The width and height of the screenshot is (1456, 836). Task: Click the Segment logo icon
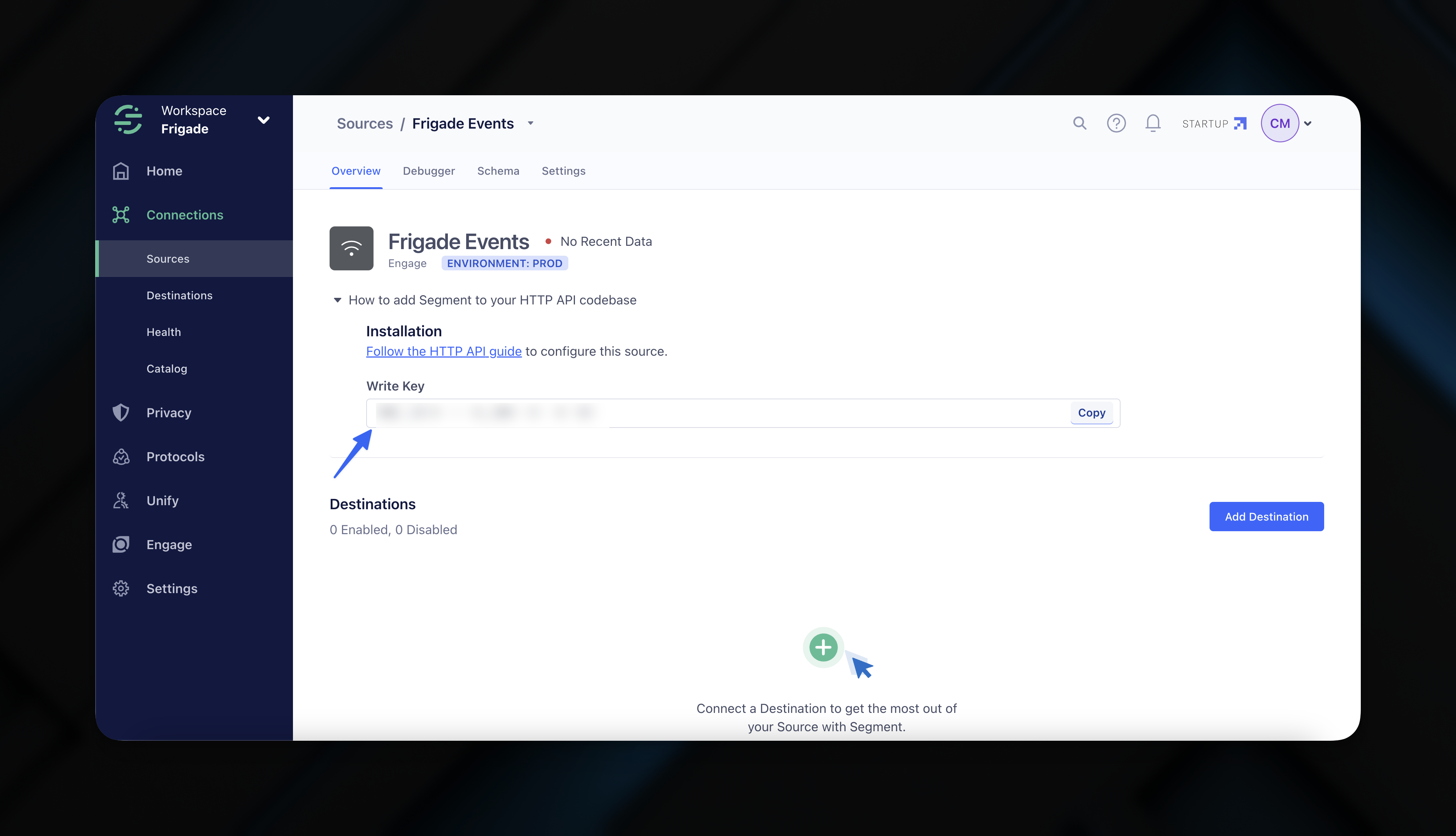(x=128, y=119)
